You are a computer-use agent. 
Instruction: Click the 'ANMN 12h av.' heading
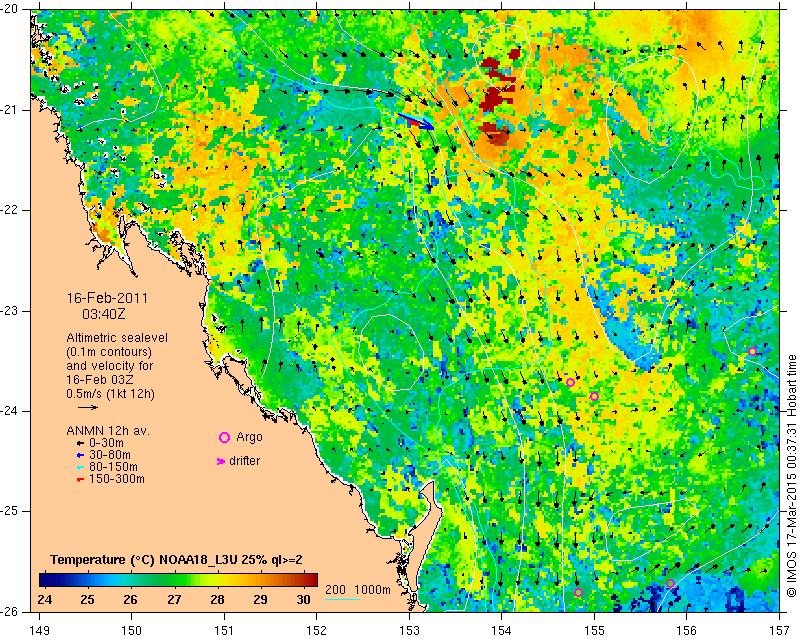tap(108, 431)
